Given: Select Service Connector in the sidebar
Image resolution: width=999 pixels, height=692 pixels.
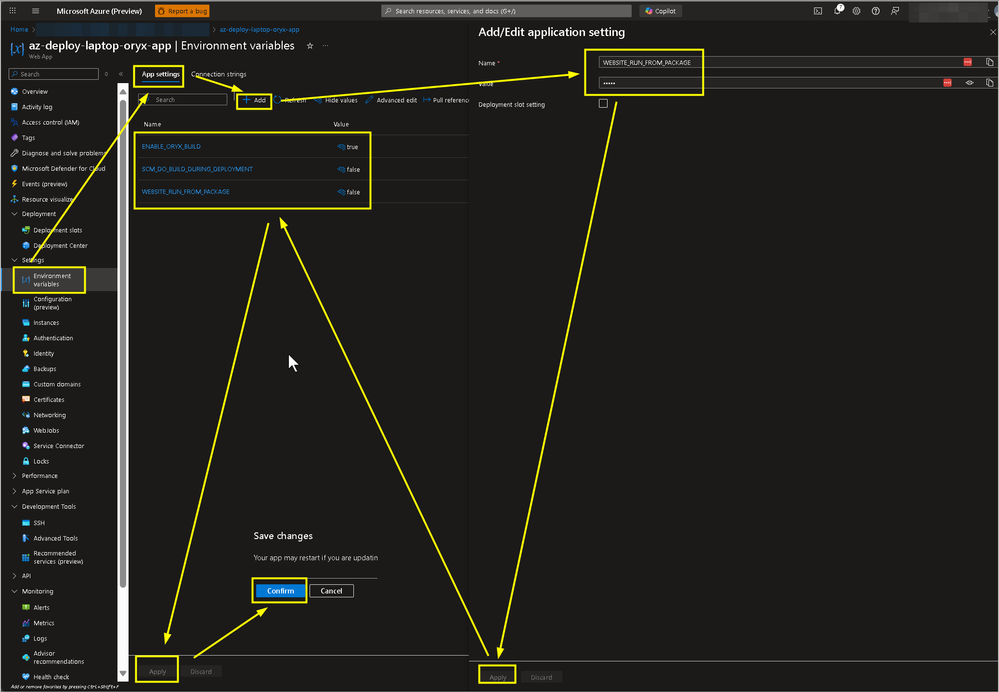Looking at the screenshot, I should click(x=58, y=446).
